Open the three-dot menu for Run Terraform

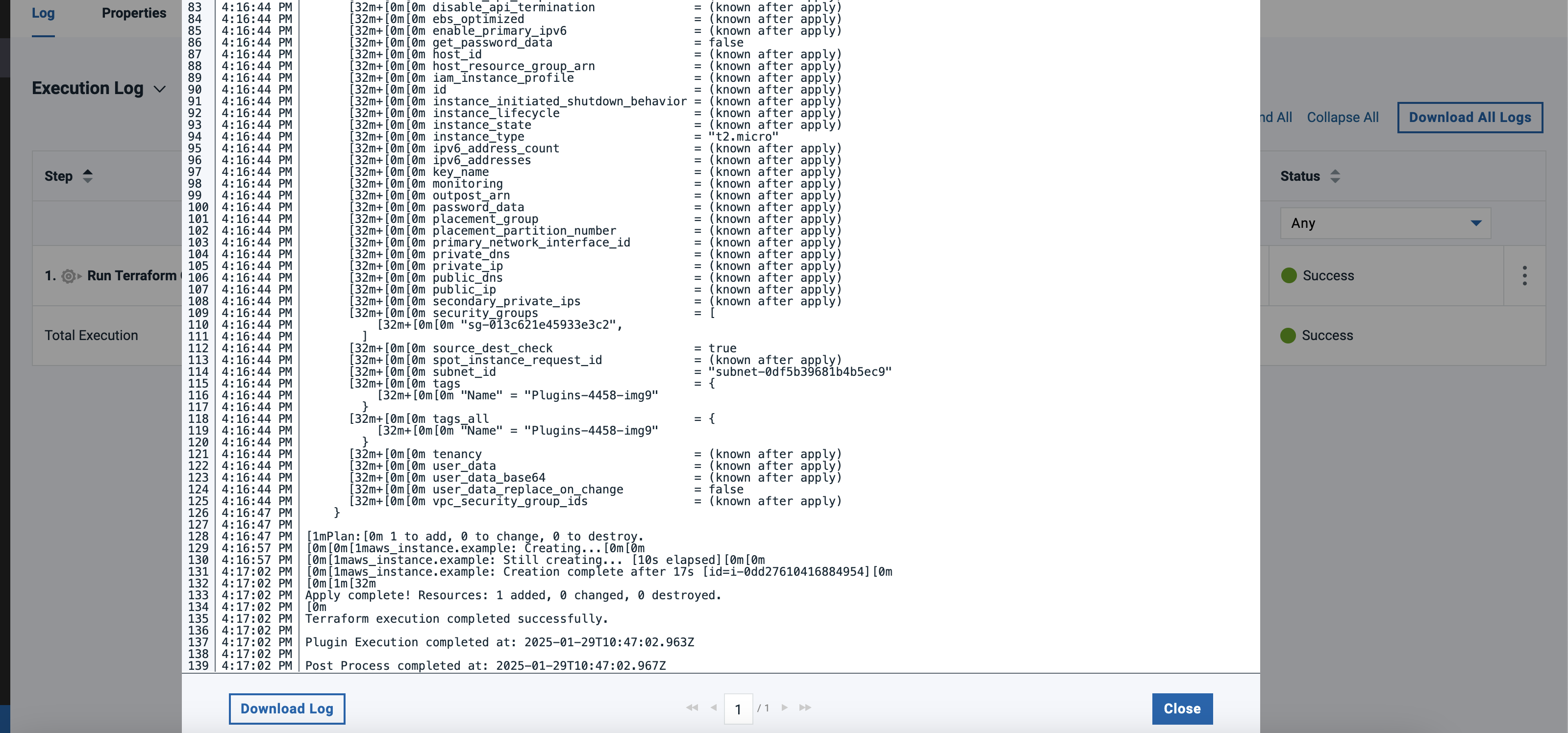[1524, 275]
